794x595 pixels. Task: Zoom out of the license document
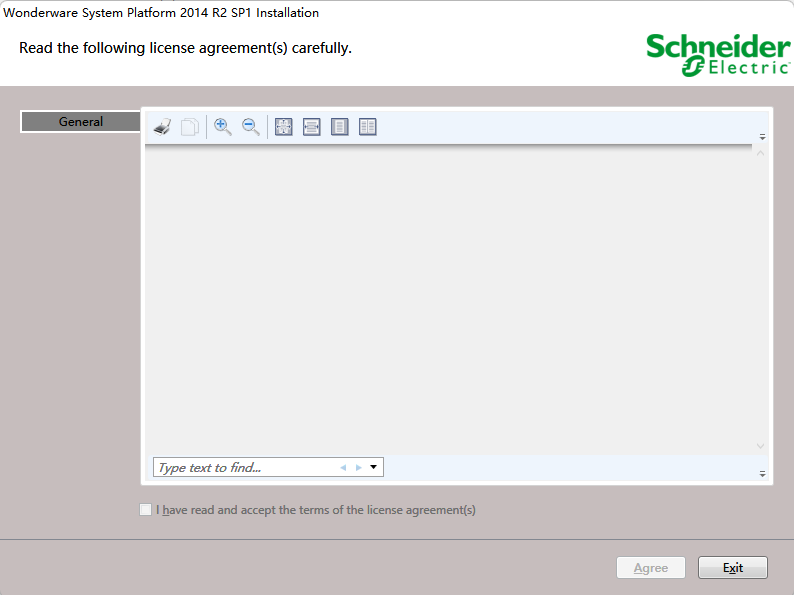point(251,127)
